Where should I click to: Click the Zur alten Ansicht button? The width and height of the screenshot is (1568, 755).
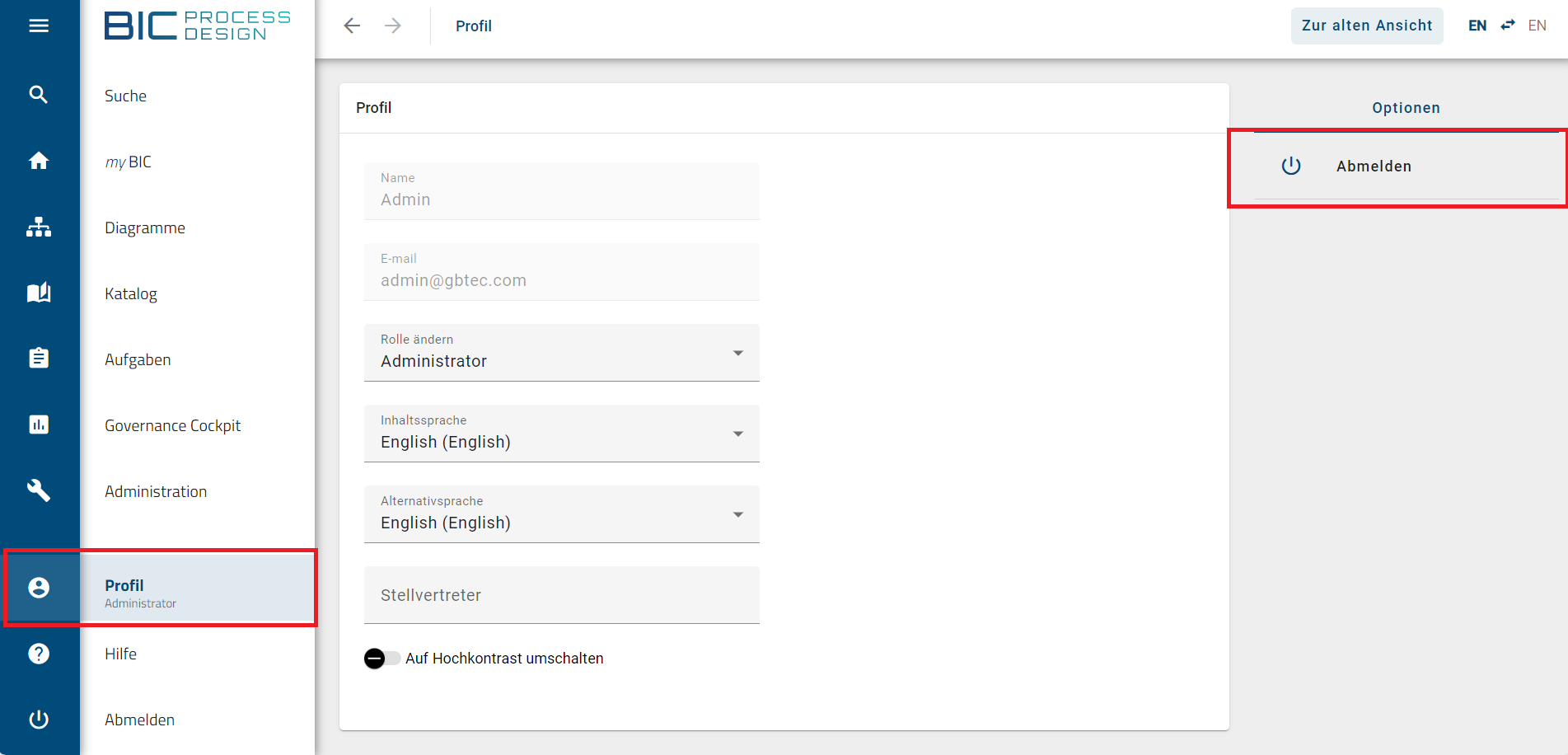point(1366,26)
